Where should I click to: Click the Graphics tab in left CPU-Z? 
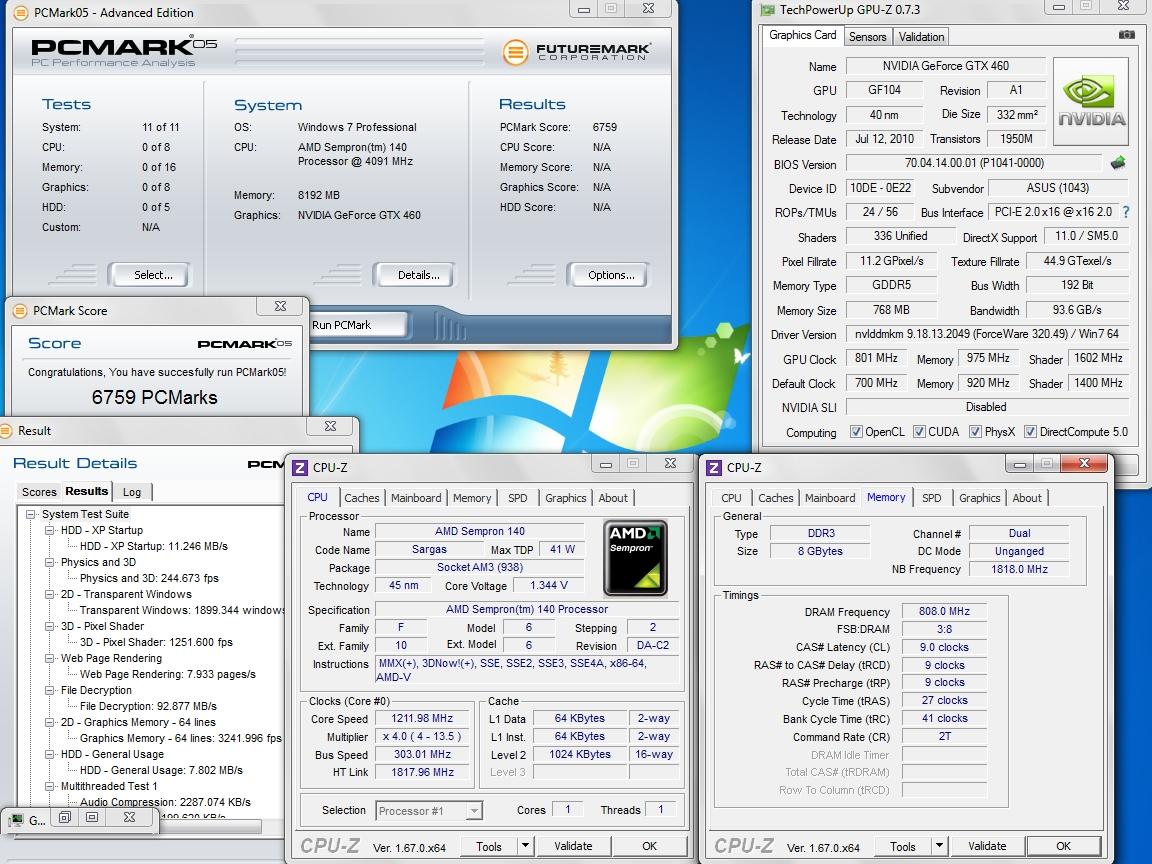point(566,498)
